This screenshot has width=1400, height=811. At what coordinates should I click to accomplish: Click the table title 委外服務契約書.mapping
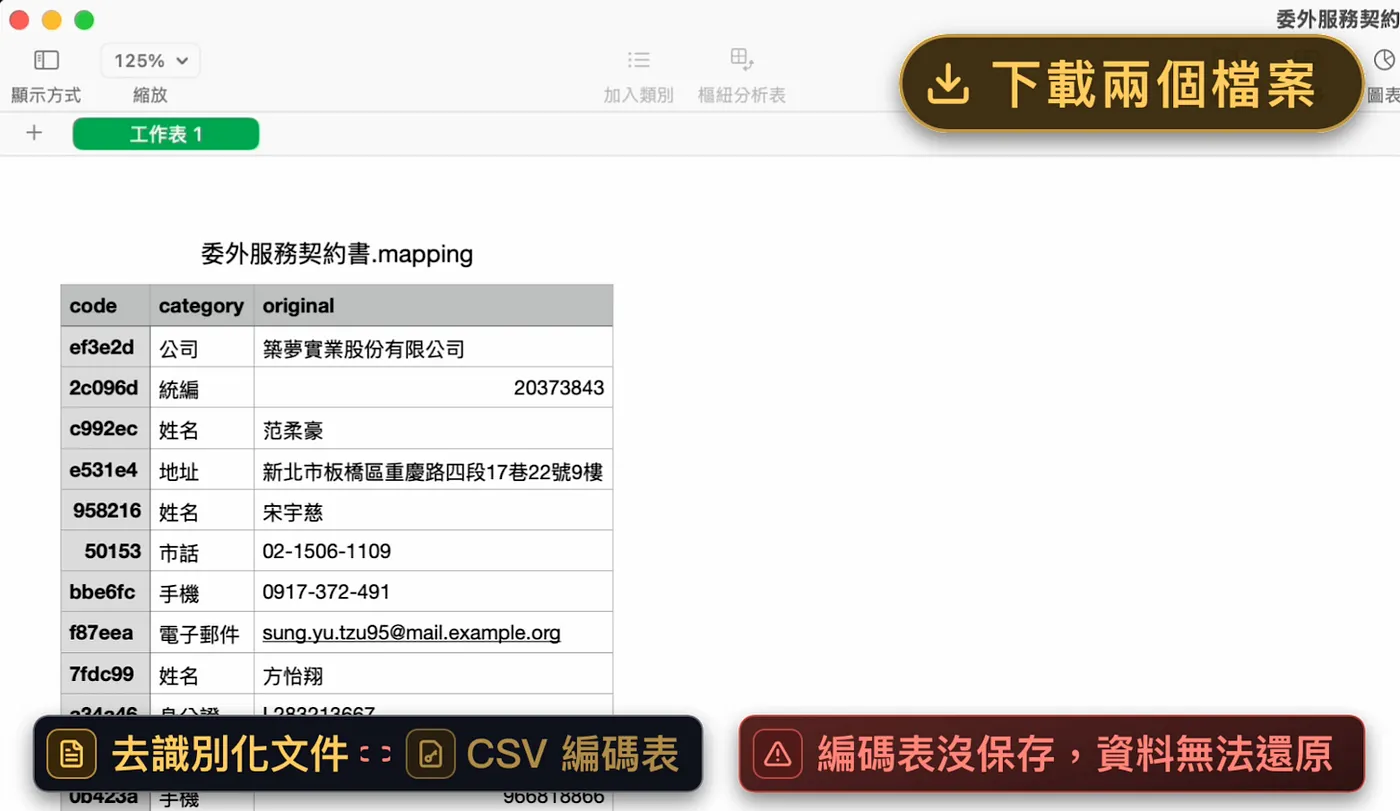(x=337, y=254)
